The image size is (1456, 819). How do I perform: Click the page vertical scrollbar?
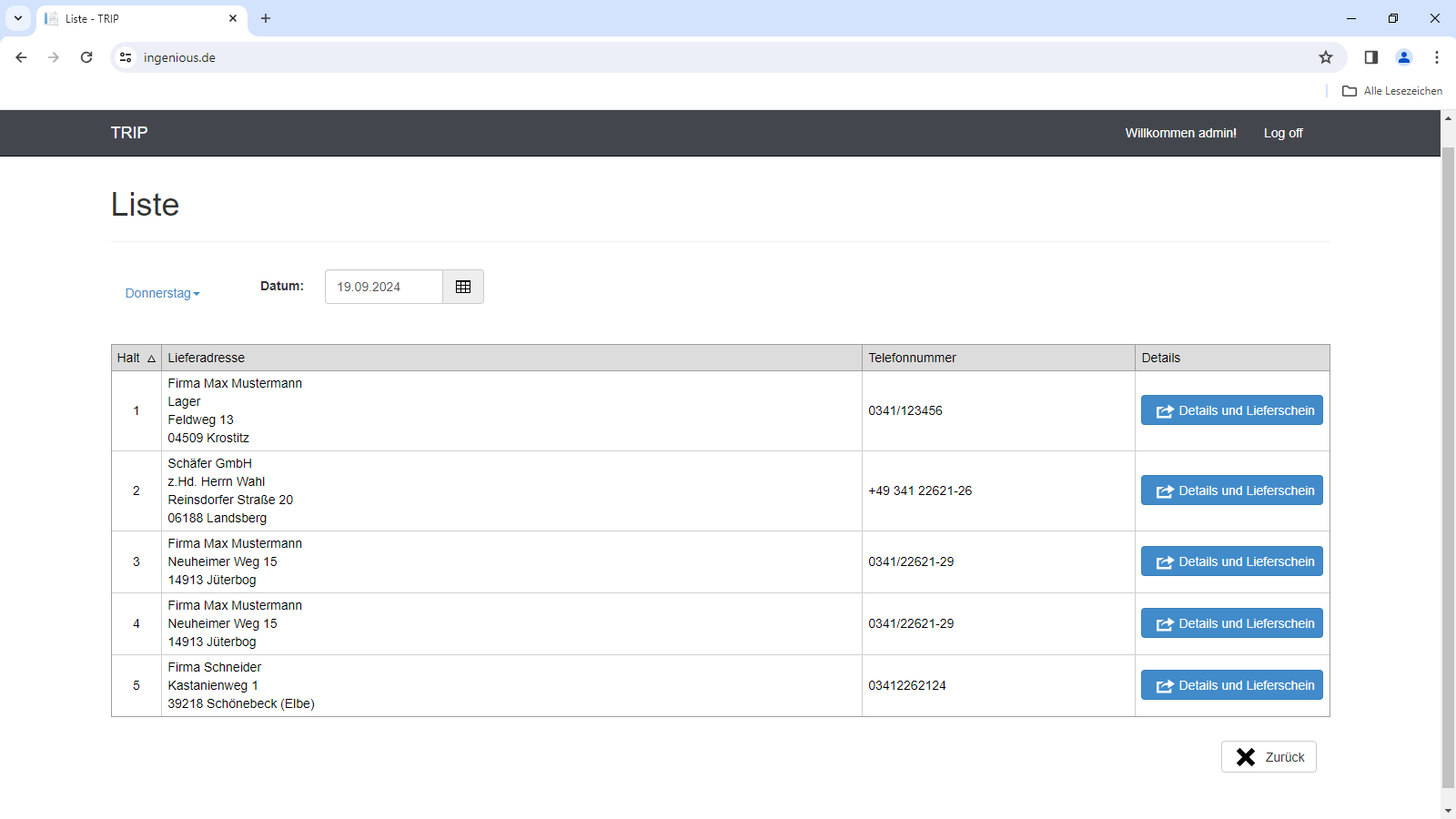[1448, 464]
